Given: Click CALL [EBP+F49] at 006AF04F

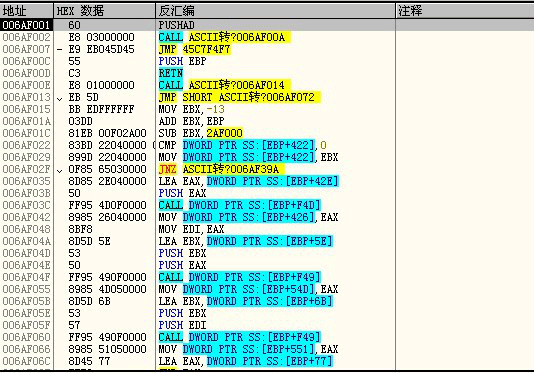Looking at the screenshot, I should (239, 277).
